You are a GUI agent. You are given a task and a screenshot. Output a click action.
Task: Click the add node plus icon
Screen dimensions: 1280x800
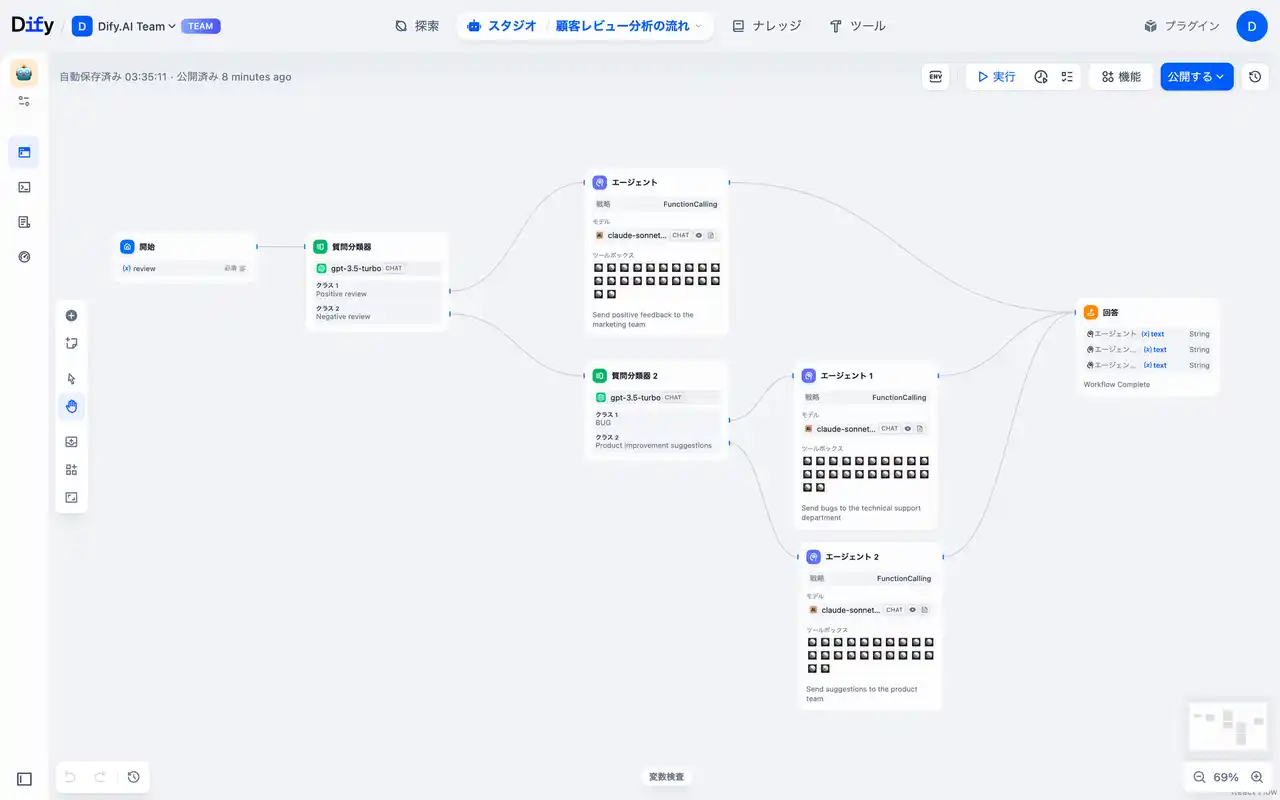pos(71,316)
